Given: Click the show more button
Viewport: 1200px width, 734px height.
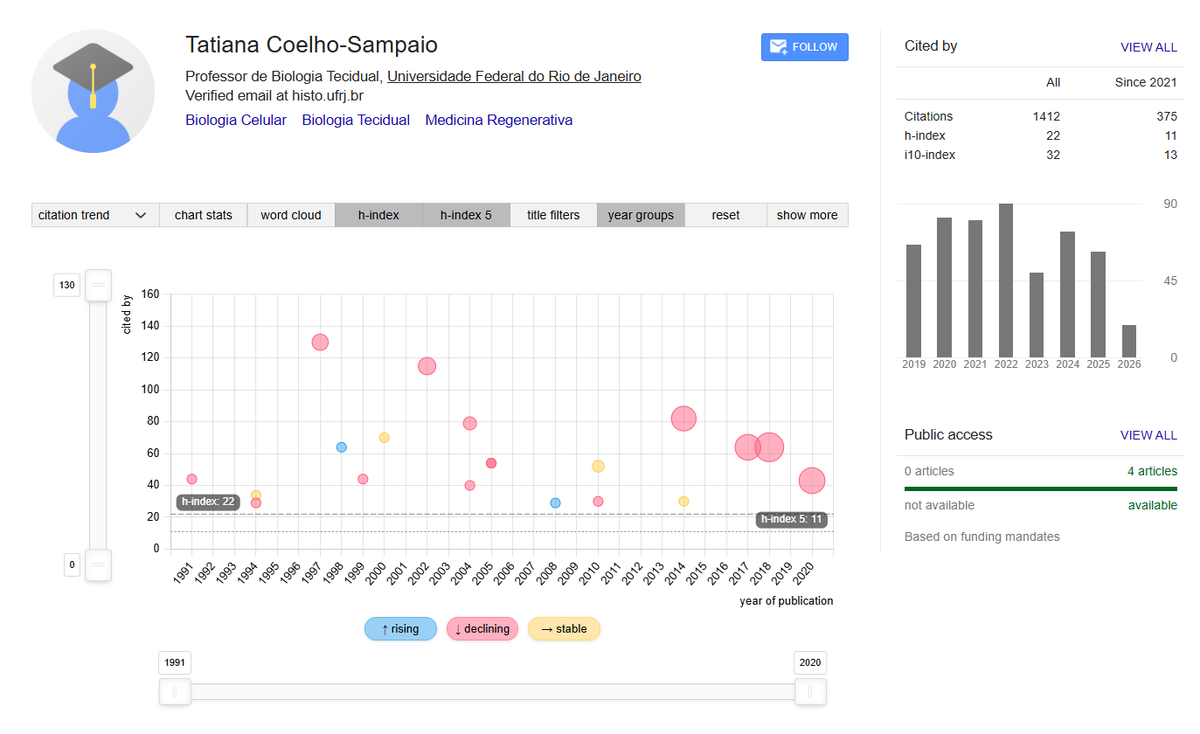Looking at the screenshot, I should point(807,215).
